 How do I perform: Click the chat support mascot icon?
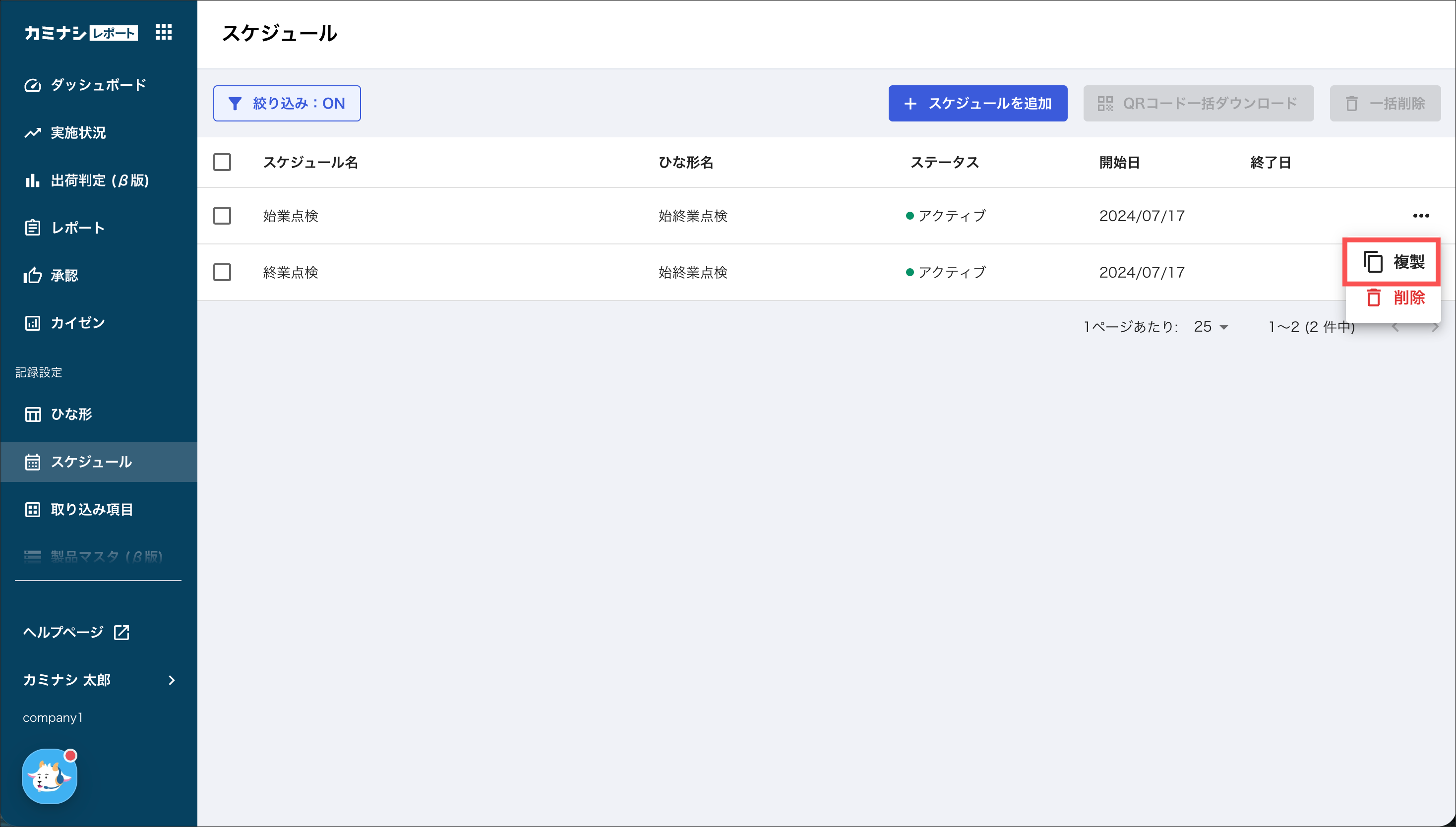pos(50,776)
